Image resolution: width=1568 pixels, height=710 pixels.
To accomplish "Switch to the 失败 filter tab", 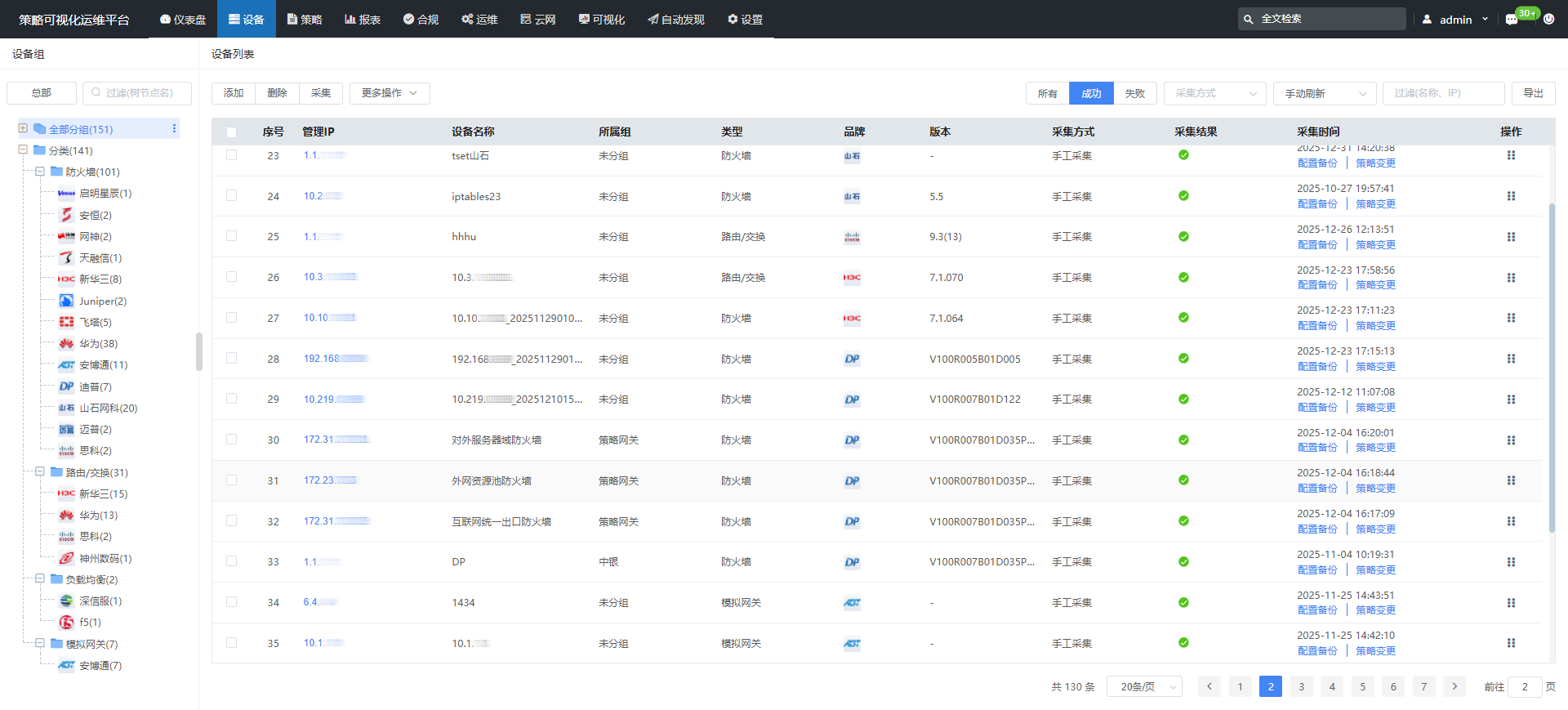I will click(1134, 94).
